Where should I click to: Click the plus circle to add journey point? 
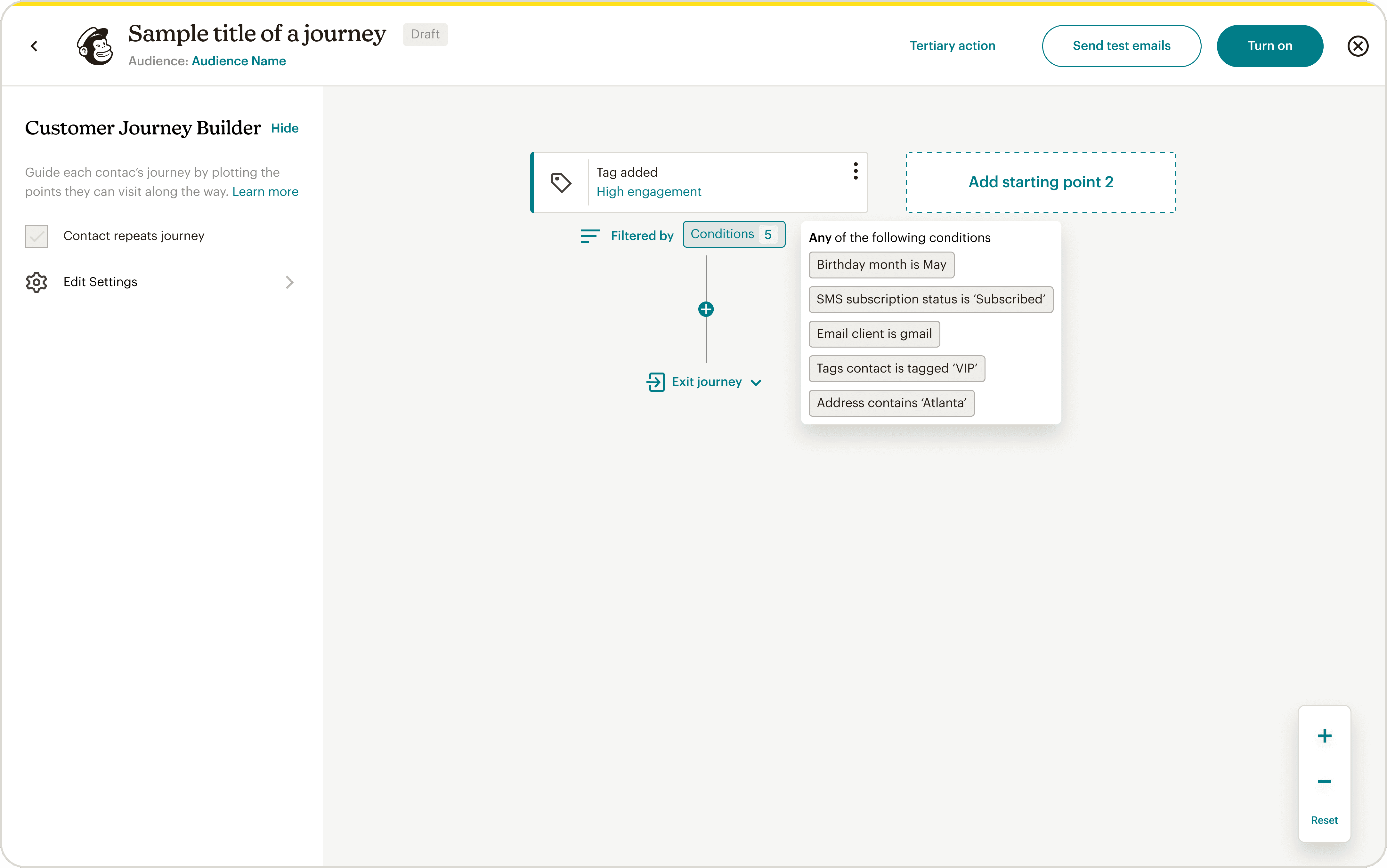(x=706, y=309)
